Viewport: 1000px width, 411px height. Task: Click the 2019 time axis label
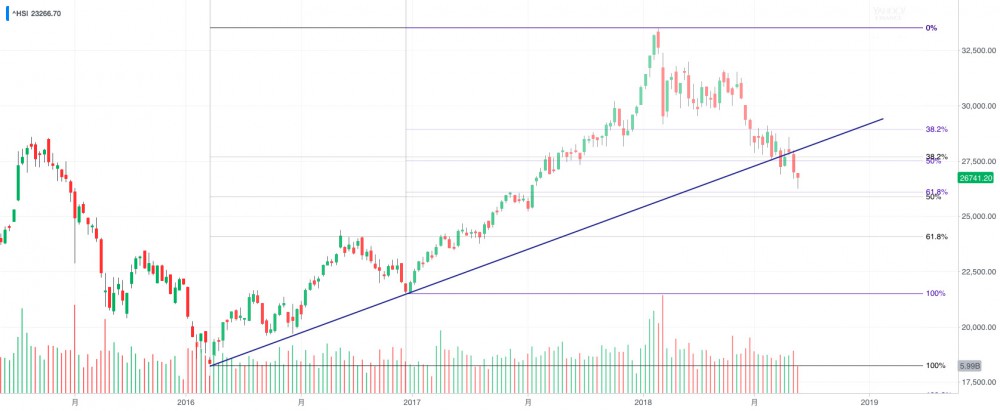pyautogui.click(x=869, y=401)
